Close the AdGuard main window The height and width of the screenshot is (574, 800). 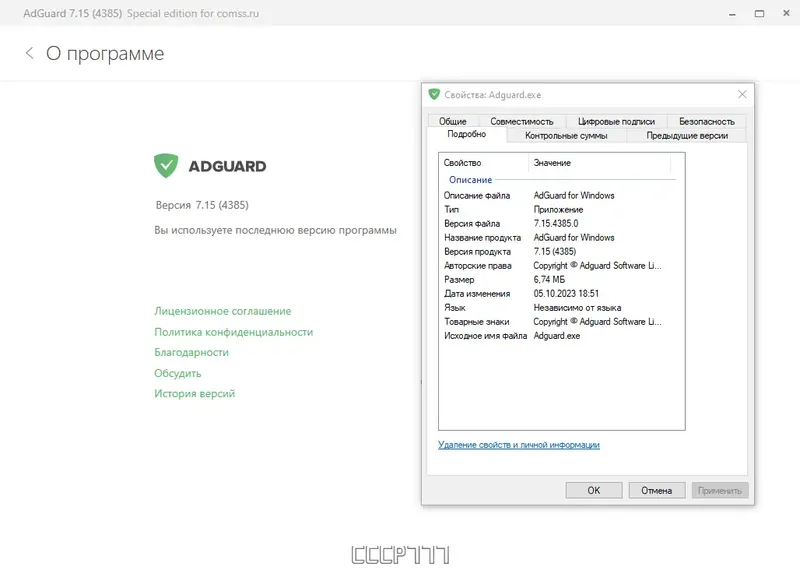[x=786, y=14]
